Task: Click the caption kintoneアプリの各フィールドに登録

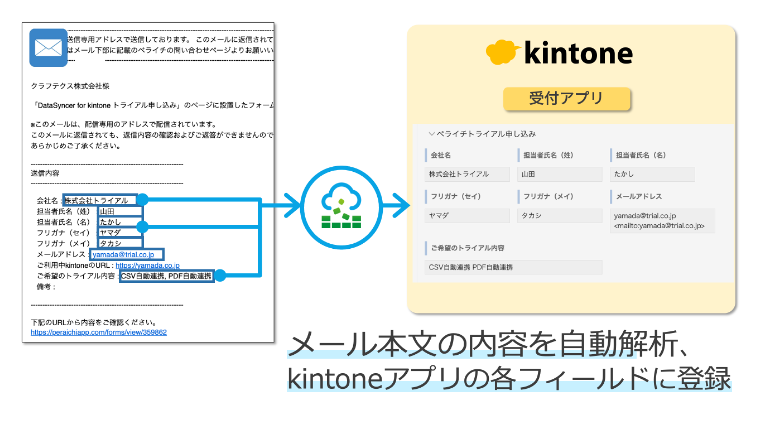Action: (x=509, y=379)
